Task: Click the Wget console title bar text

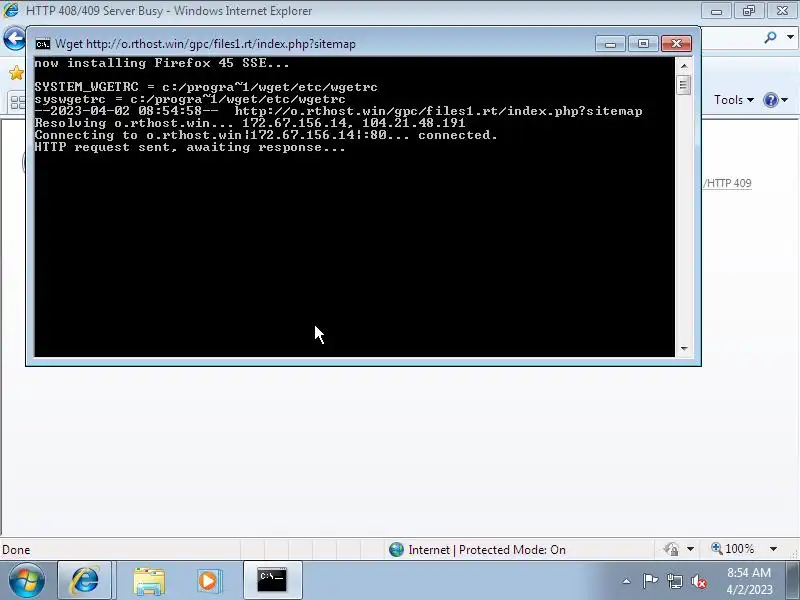Action: point(205,44)
